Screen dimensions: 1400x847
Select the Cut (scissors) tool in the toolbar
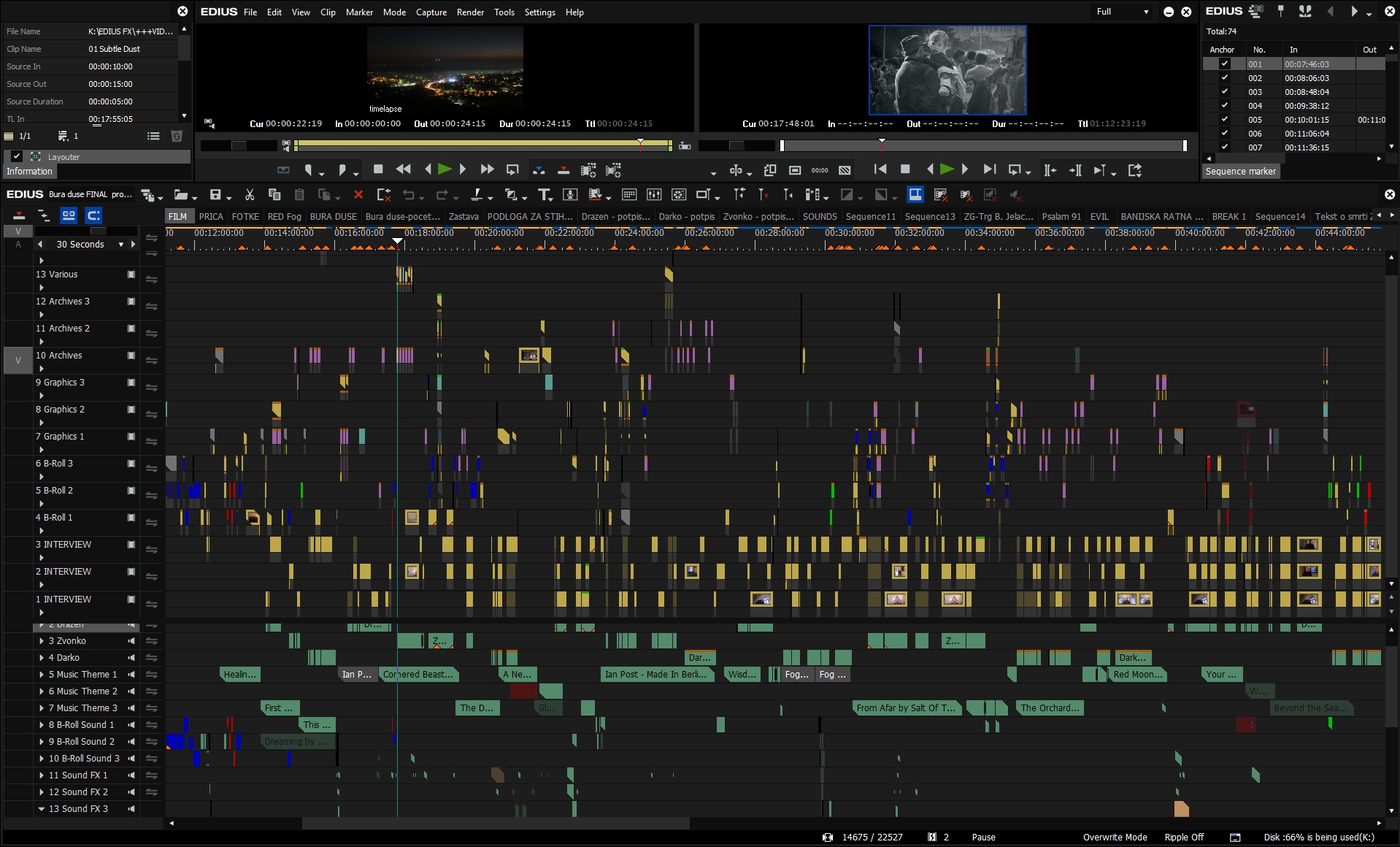250,195
